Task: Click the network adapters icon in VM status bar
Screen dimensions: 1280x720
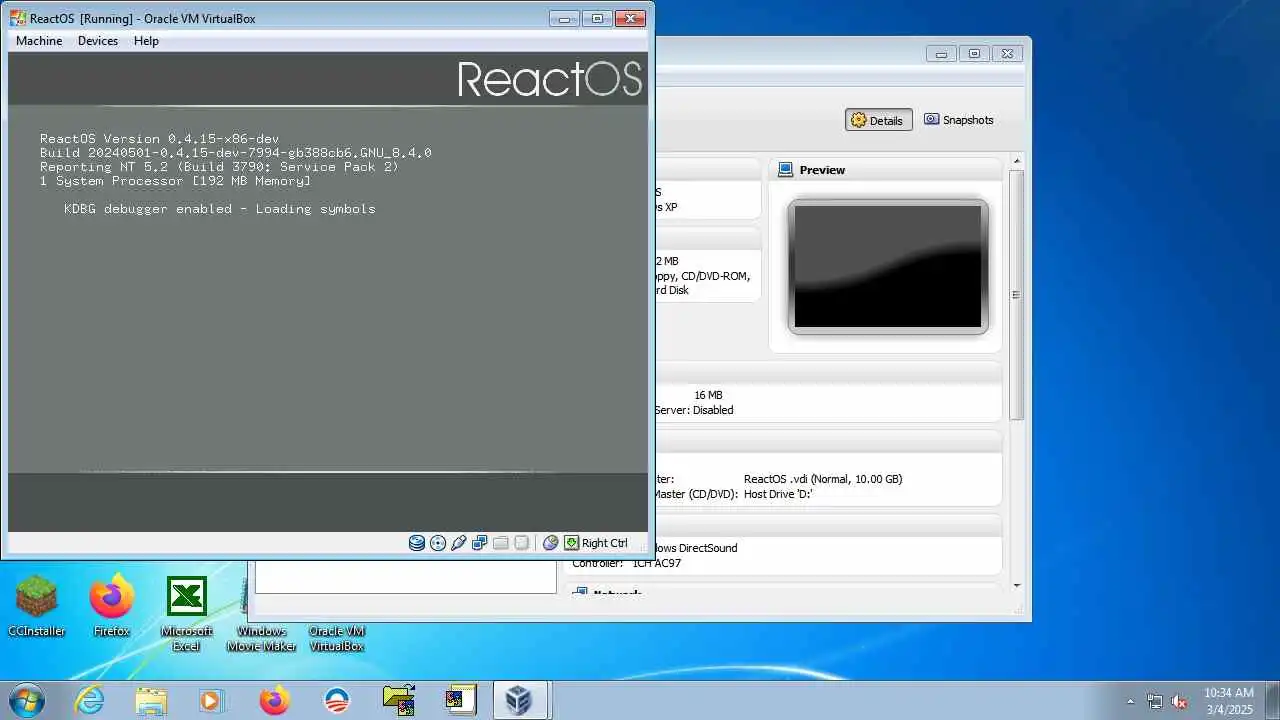Action: 480,543
